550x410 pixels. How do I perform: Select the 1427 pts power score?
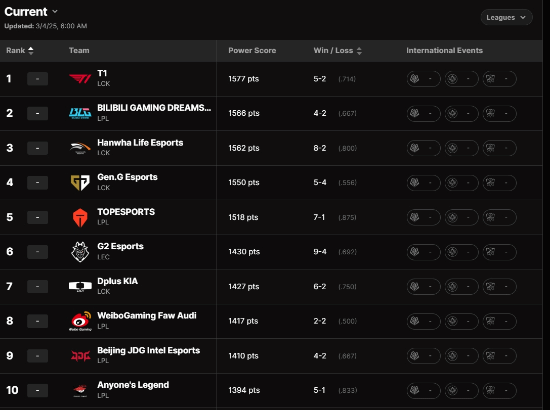pyautogui.click(x=244, y=287)
